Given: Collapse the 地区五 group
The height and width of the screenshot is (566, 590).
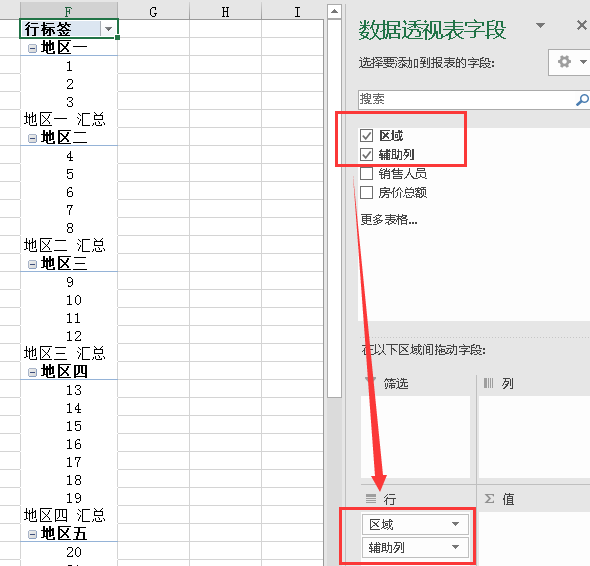Looking at the screenshot, I should point(32,534).
